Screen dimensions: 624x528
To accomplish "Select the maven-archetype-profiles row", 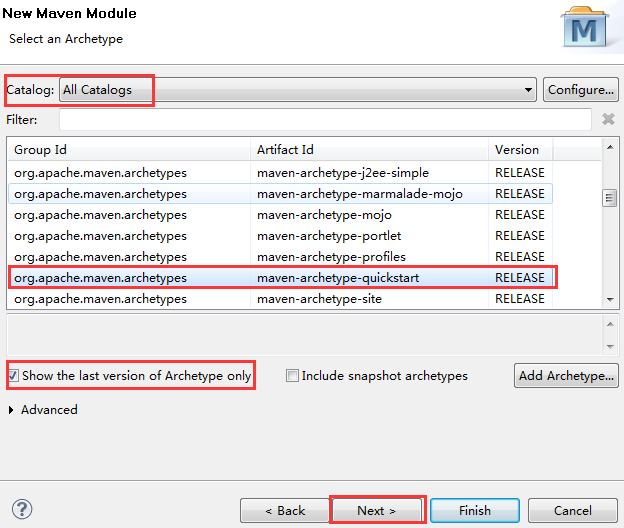I will tap(280, 257).
